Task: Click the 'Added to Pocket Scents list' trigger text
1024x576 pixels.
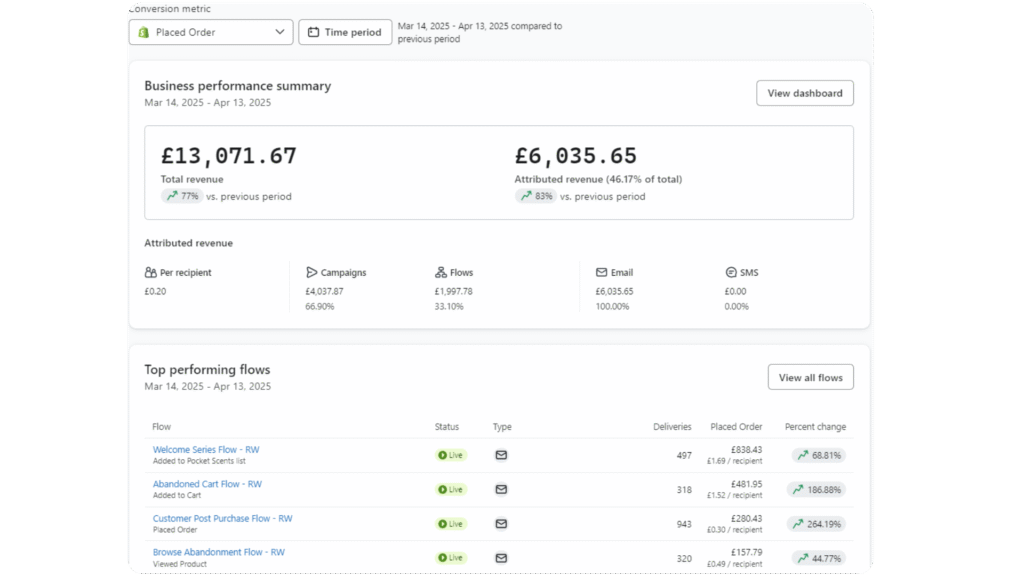Action: (199, 461)
